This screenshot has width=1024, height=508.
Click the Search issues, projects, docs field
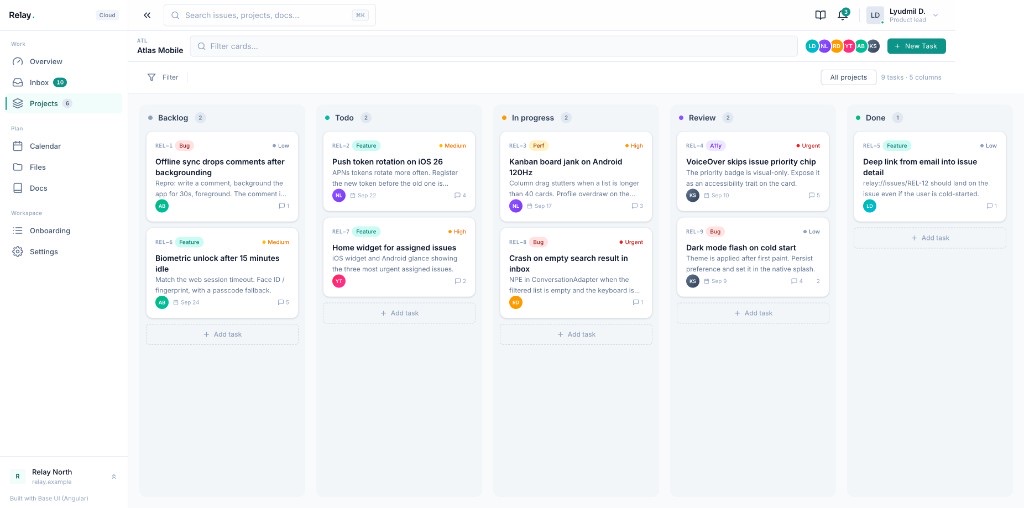coord(269,15)
